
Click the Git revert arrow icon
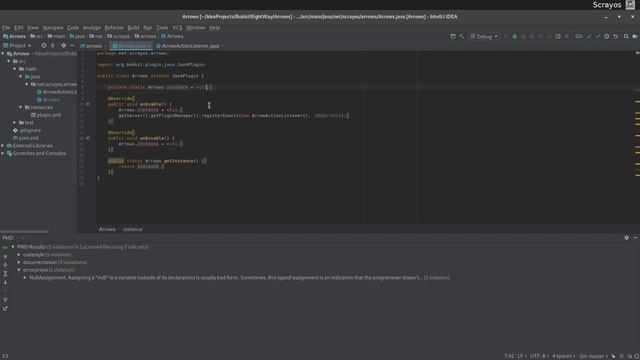coord(616,36)
